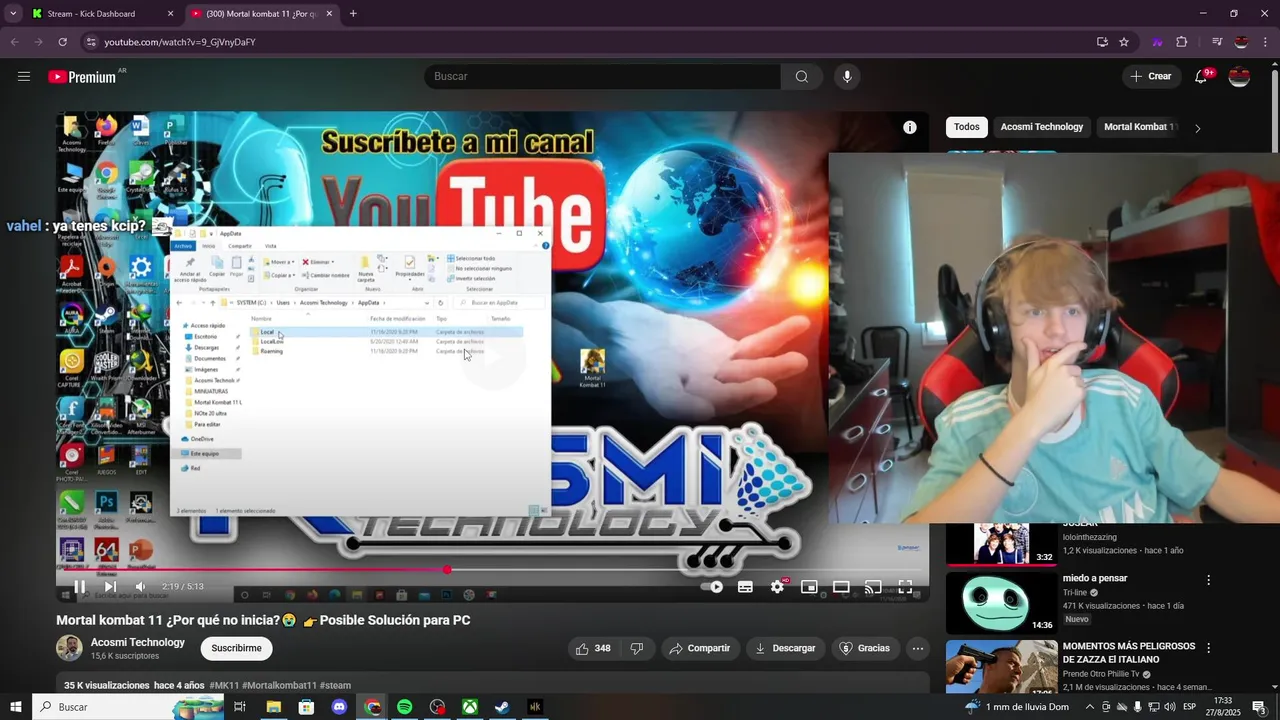Click the #steam hashtag link
Screen dimensions: 1280x720
(x=335, y=685)
